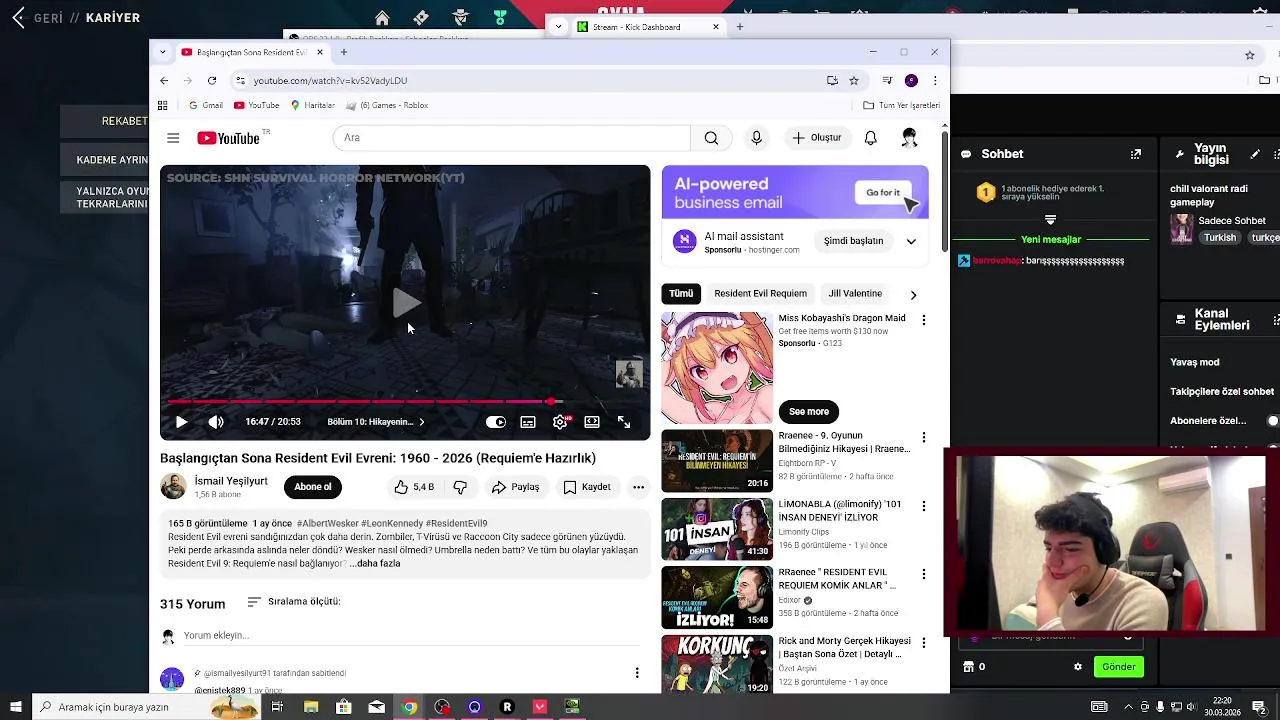Expand the description with ...daha fazla
This screenshot has height=720, width=1280.
pos(375,563)
